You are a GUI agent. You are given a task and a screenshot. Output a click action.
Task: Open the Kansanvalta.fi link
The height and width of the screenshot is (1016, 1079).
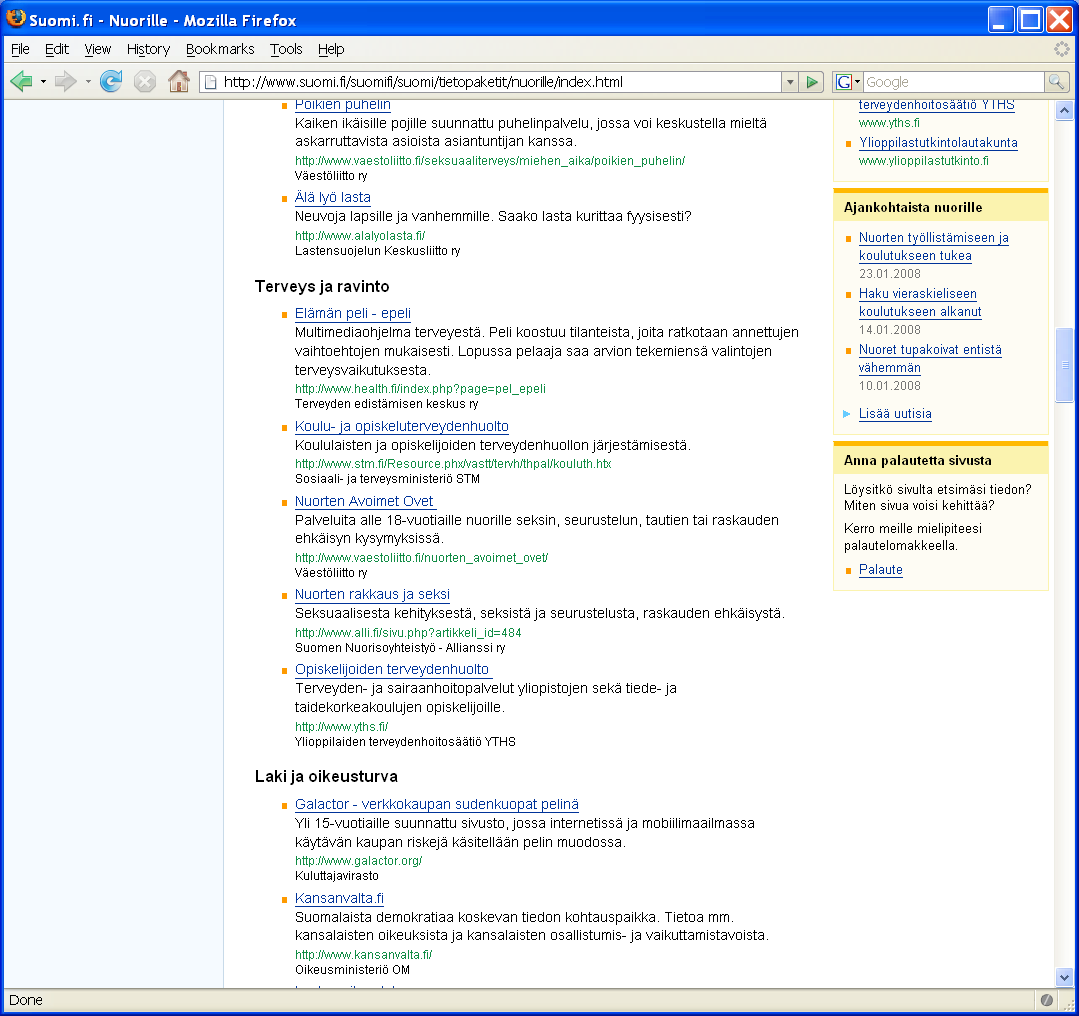pos(339,898)
